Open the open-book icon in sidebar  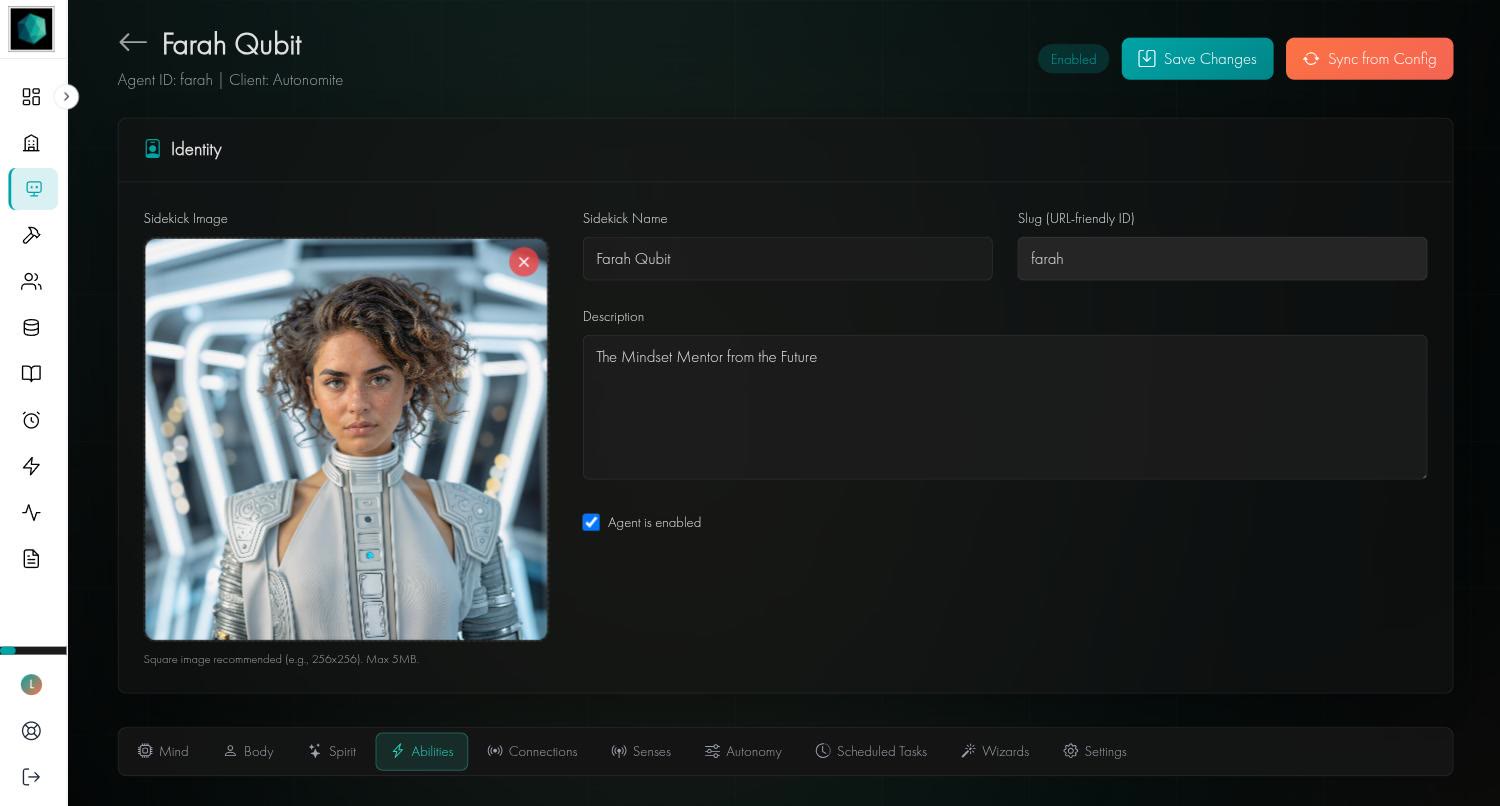tap(31, 374)
